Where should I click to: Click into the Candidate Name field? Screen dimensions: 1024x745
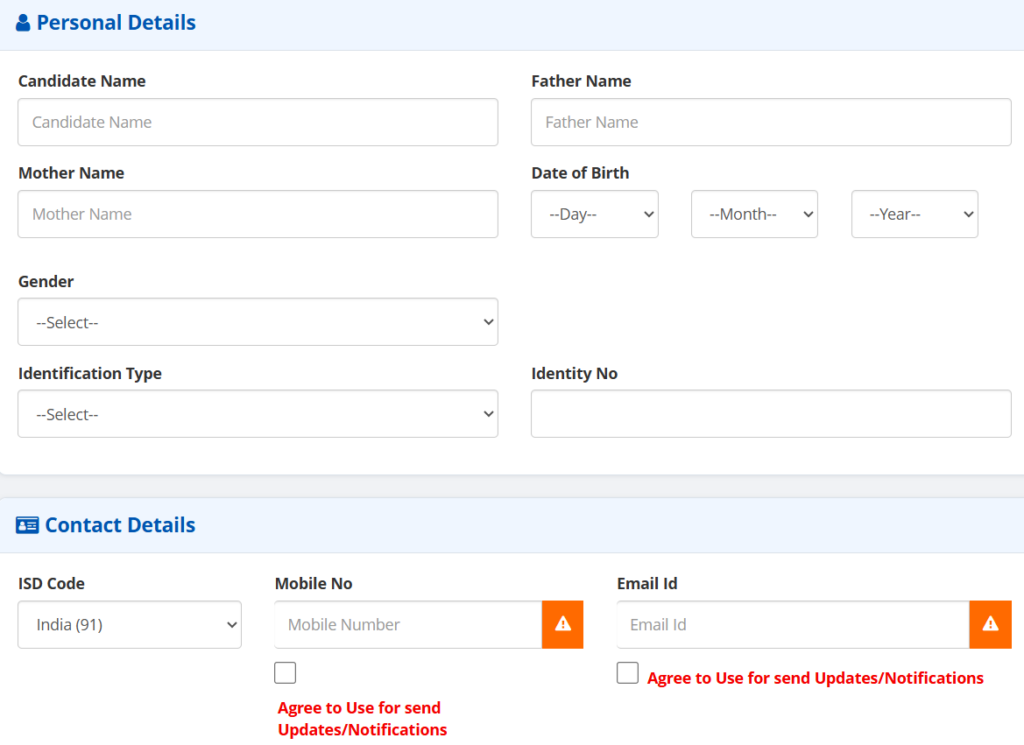(258, 122)
